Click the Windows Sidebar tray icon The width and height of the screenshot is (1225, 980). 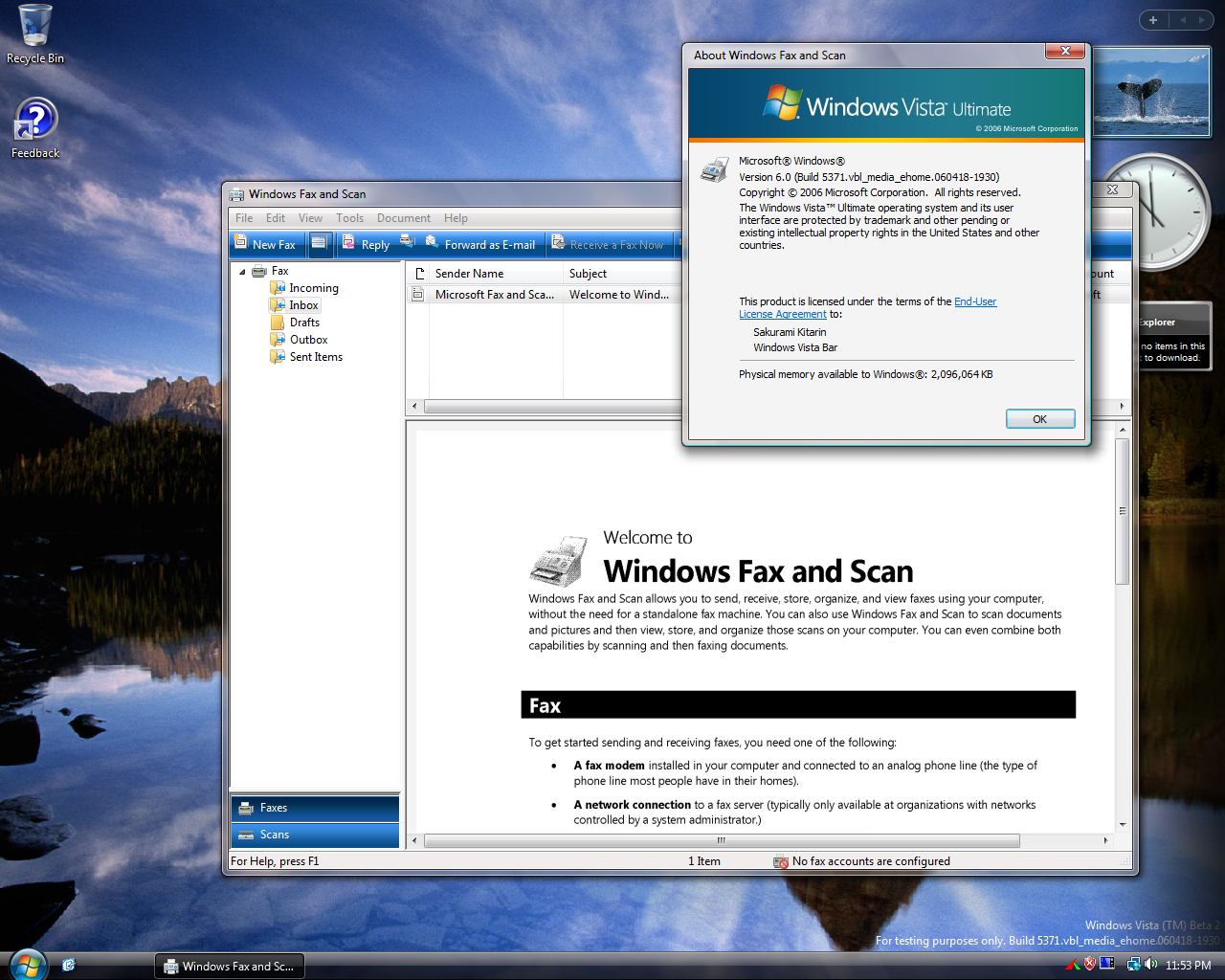click(x=1107, y=964)
